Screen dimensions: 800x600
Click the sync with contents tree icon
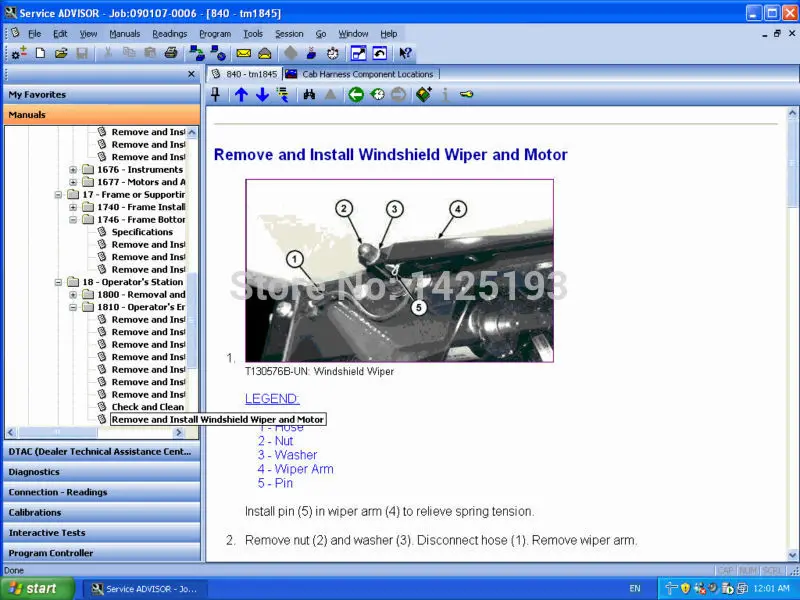click(282, 94)
